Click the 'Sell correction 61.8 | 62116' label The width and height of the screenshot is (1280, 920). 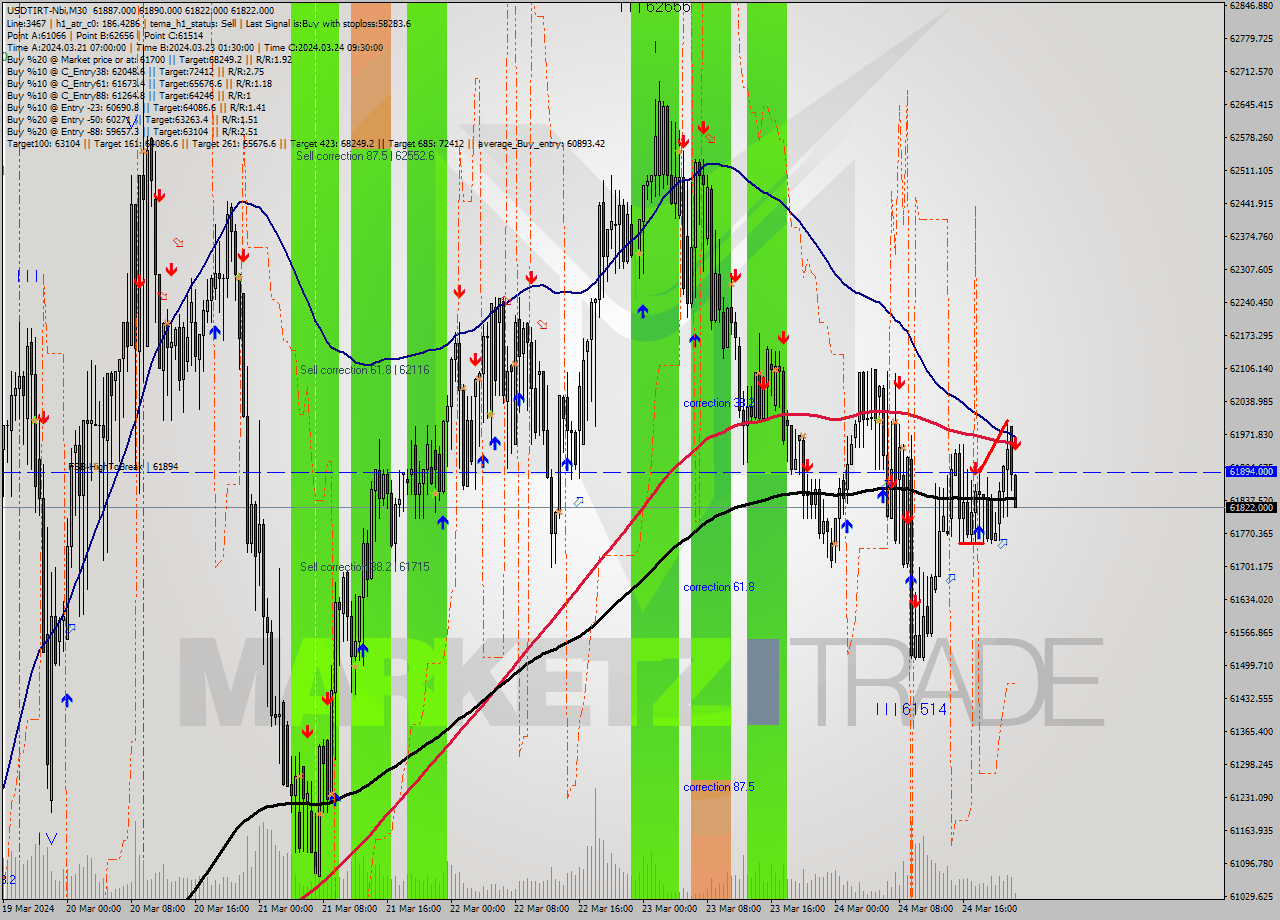coord(365,370)
